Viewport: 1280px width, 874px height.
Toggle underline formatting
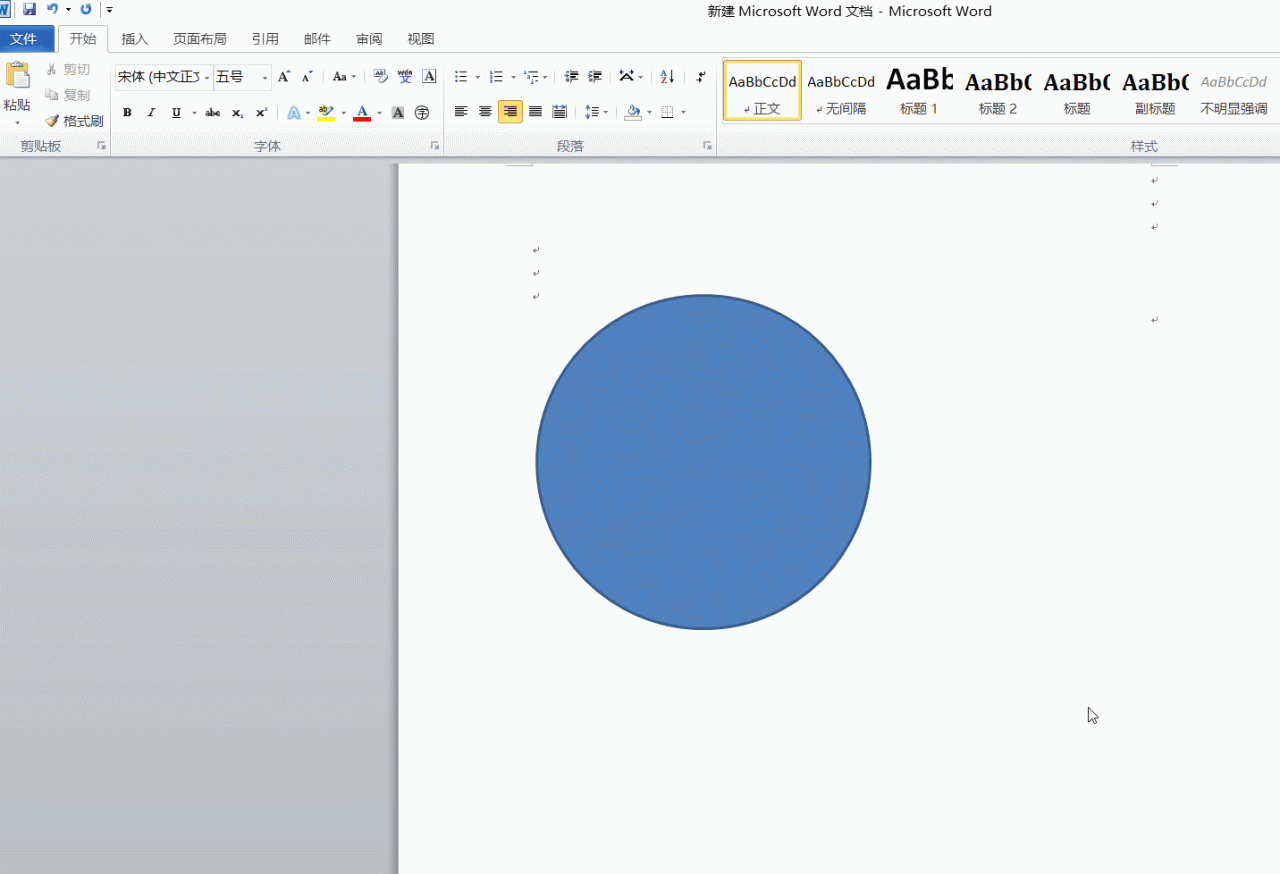(x=176, y=113)
